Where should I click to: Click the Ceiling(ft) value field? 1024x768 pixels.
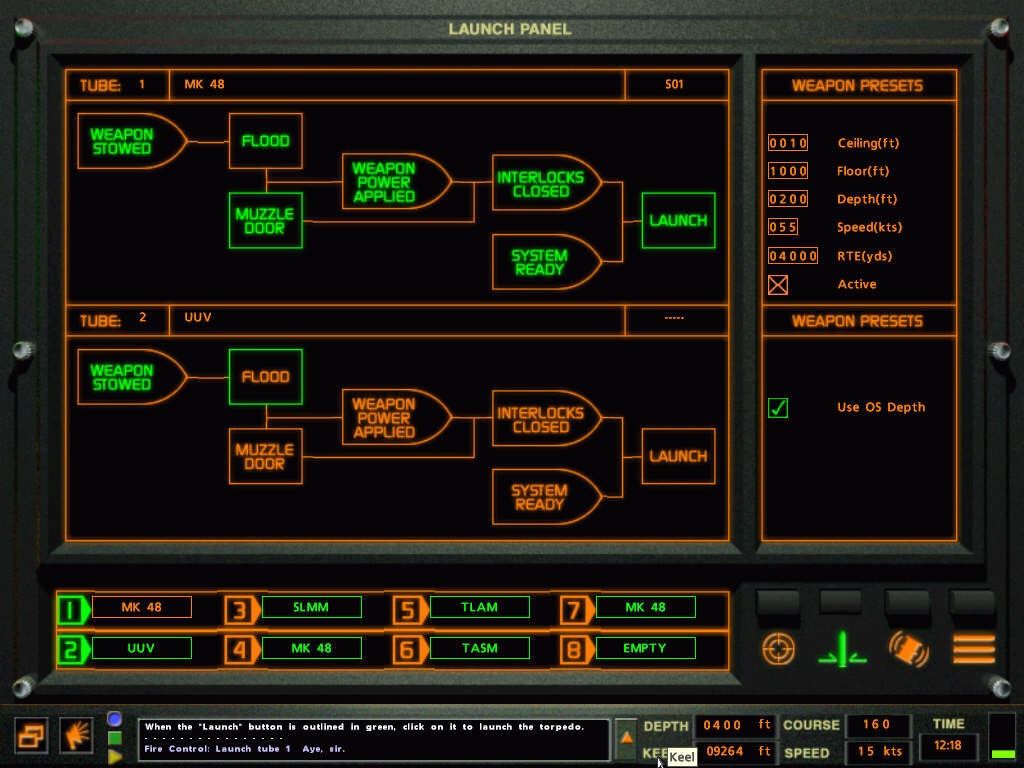788,143
